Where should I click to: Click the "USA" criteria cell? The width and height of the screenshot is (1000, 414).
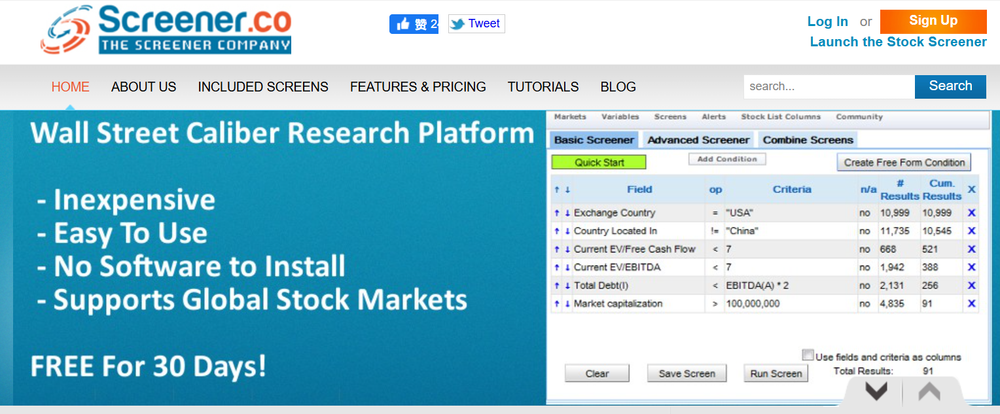[791, 213]
